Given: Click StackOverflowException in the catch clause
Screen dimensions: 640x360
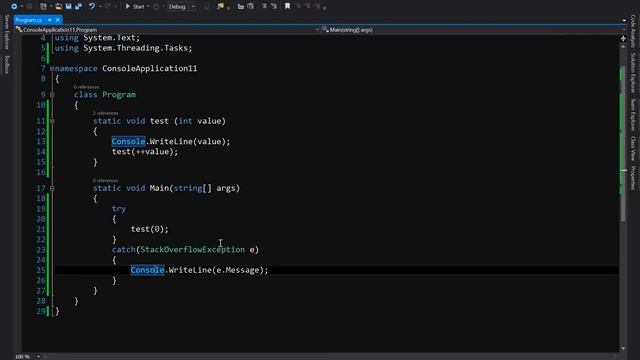Looking at the screenshot, I should pos(192,249).
